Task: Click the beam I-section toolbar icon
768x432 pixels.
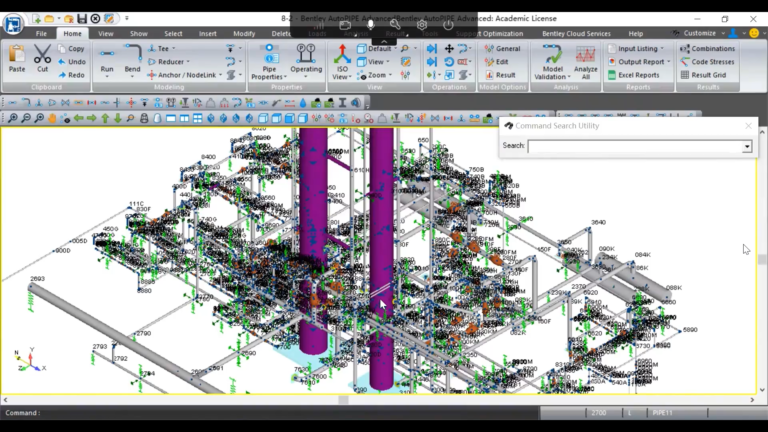Action: point(342,103)
